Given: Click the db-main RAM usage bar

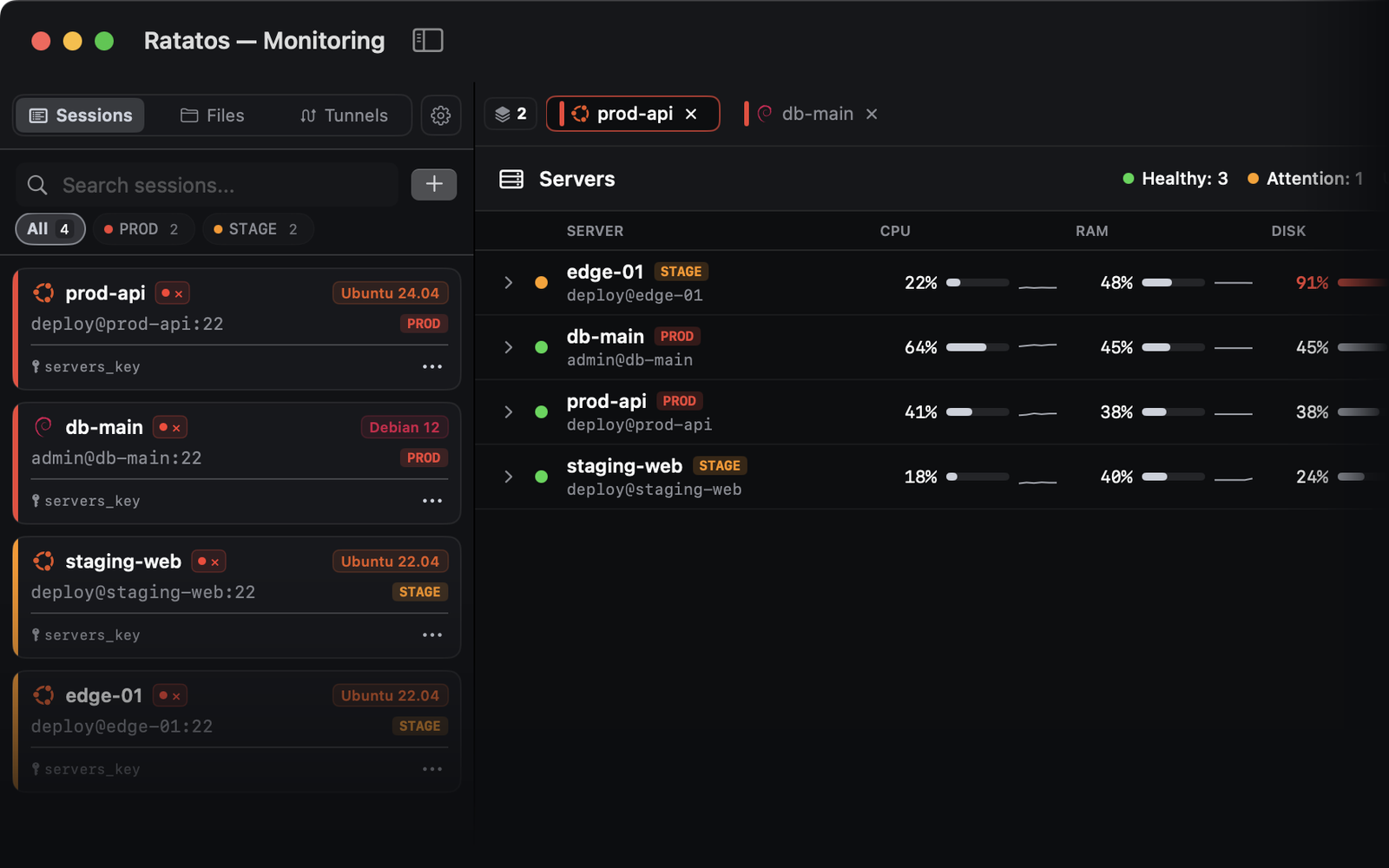Looking at the screenshot, I should [1174, 347].
